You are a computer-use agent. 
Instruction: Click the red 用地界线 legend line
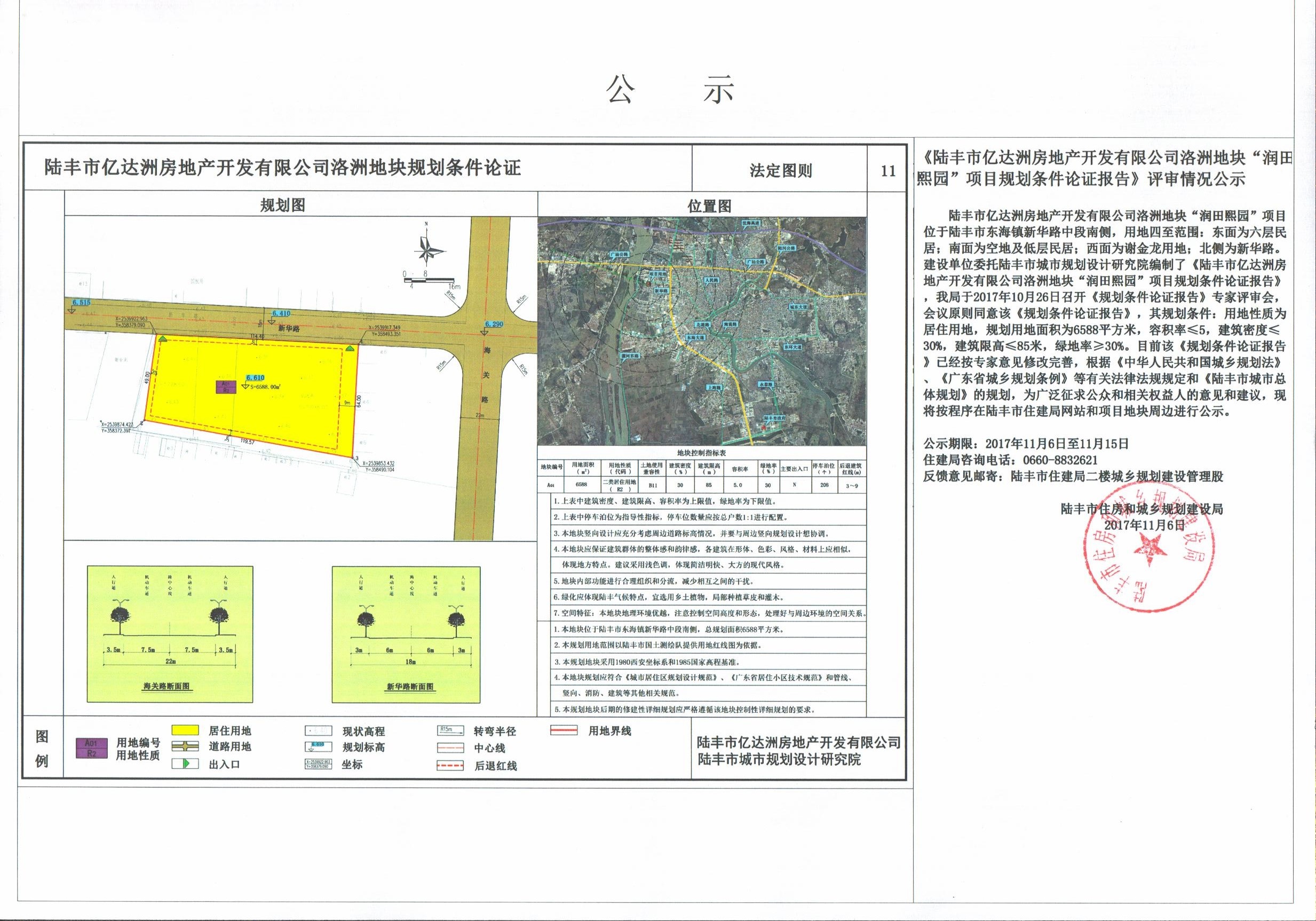point(564,731)
